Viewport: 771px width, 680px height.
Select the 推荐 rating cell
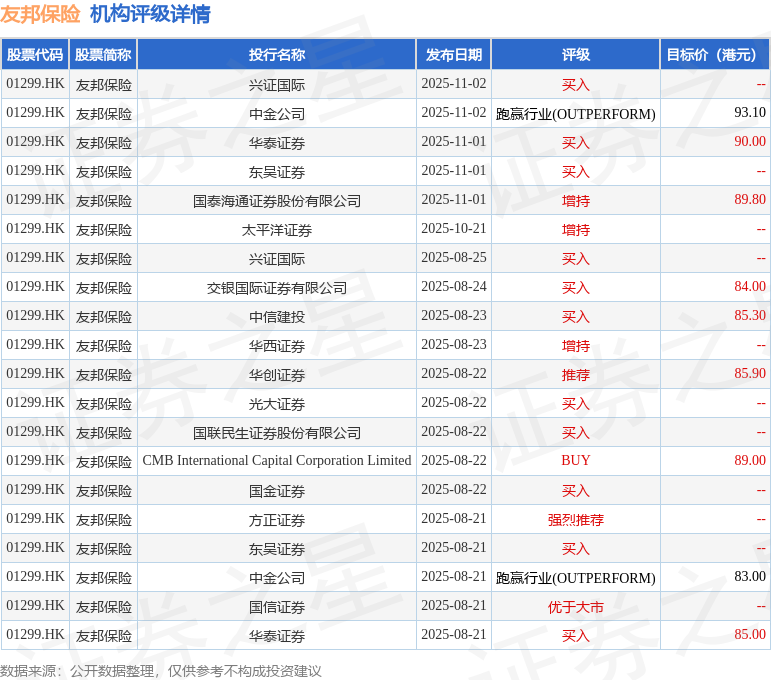coord(576,375)
